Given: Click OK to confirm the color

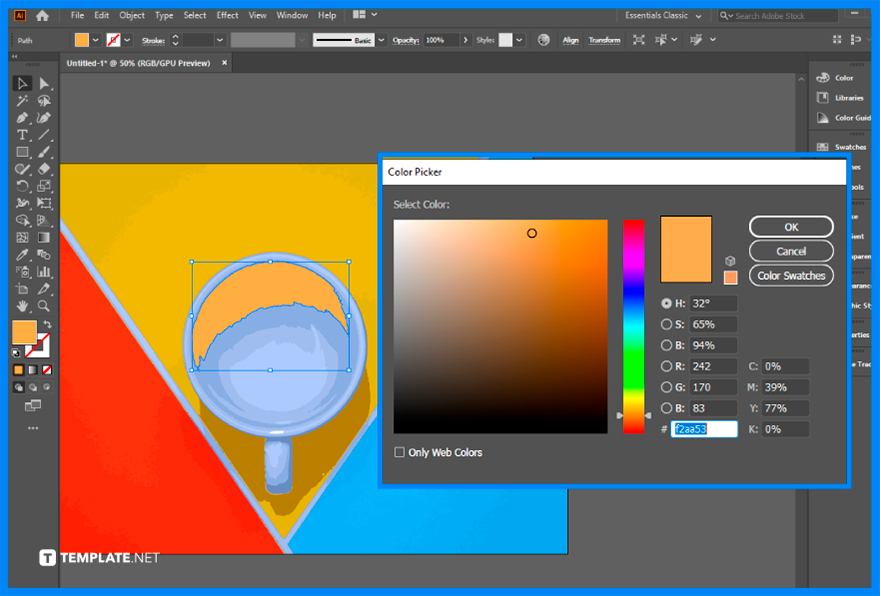Looking at the screenshot, I should tap(790, 226).
